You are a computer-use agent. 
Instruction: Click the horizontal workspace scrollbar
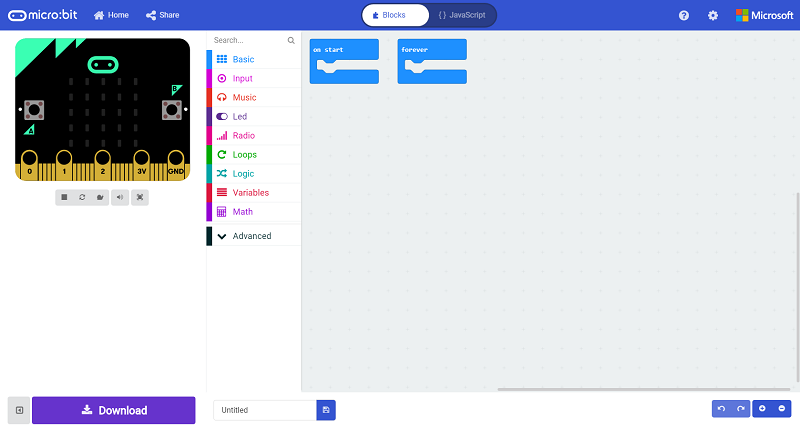click(x=644, y=389)
